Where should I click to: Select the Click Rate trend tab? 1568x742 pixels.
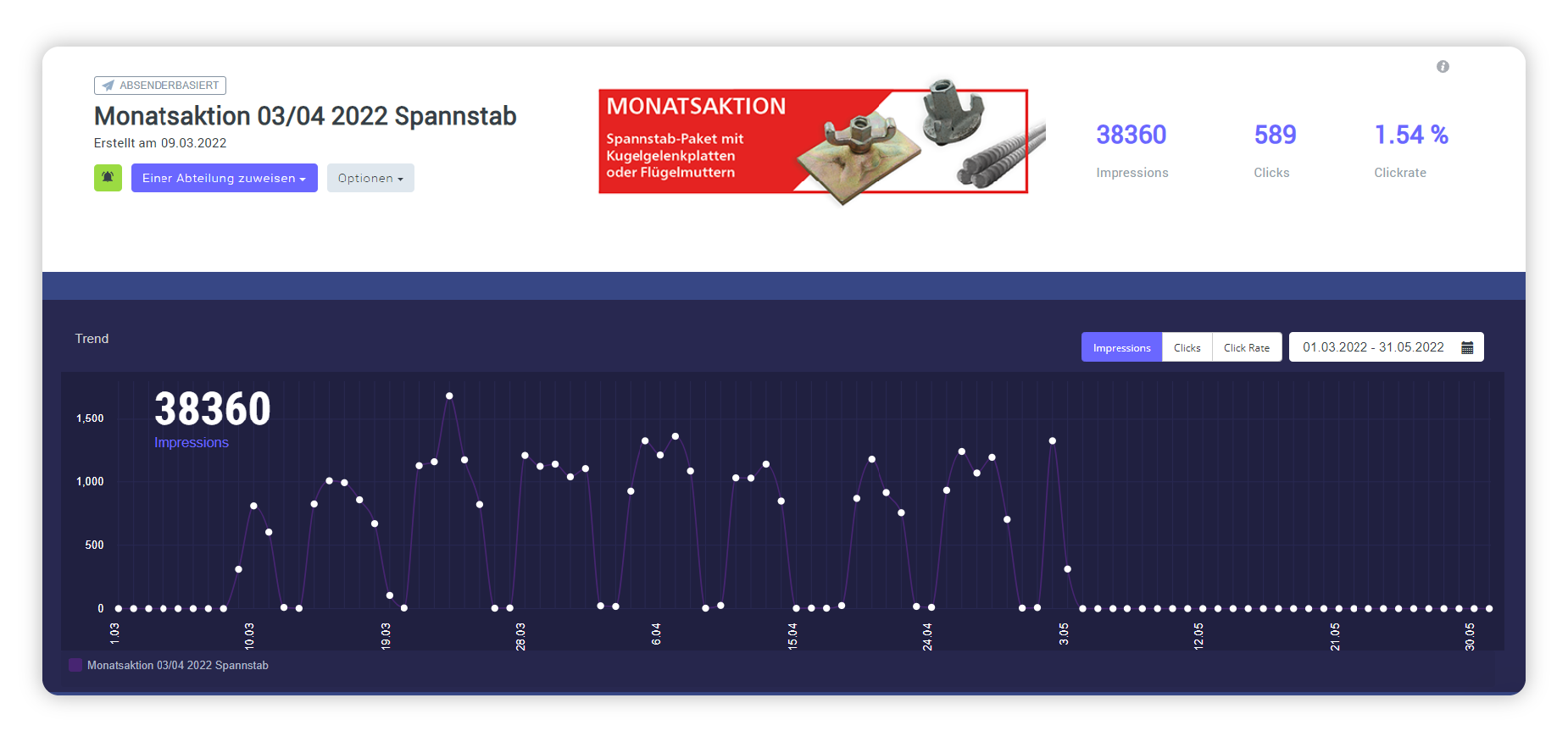pyautogui.click(x=1246, y=347)
